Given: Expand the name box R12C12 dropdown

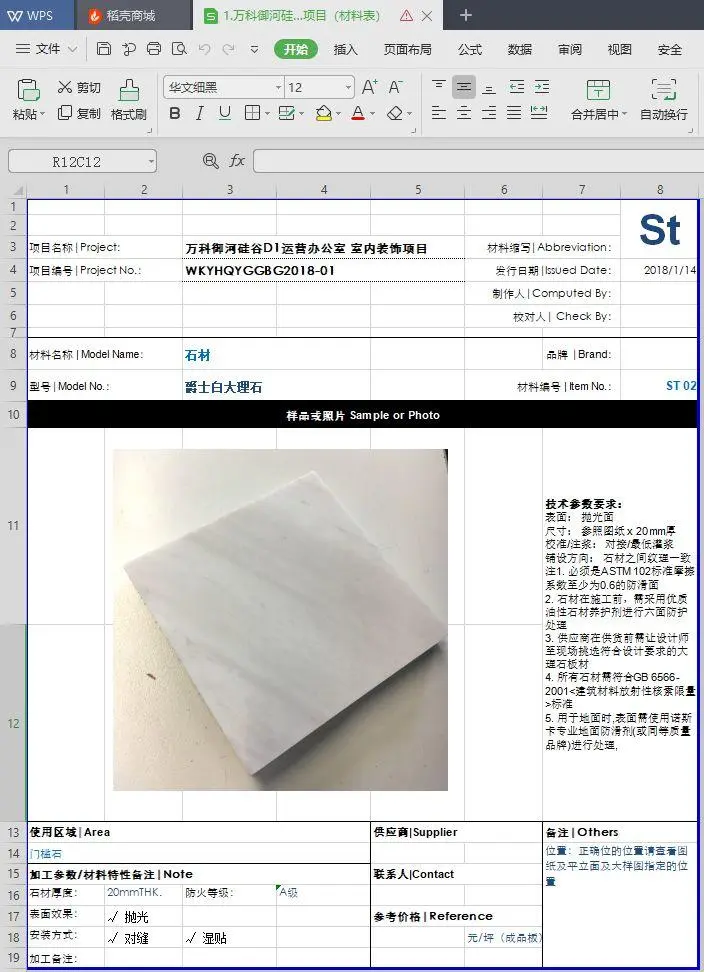Looking at the screenshot, I should click(150, 162).
